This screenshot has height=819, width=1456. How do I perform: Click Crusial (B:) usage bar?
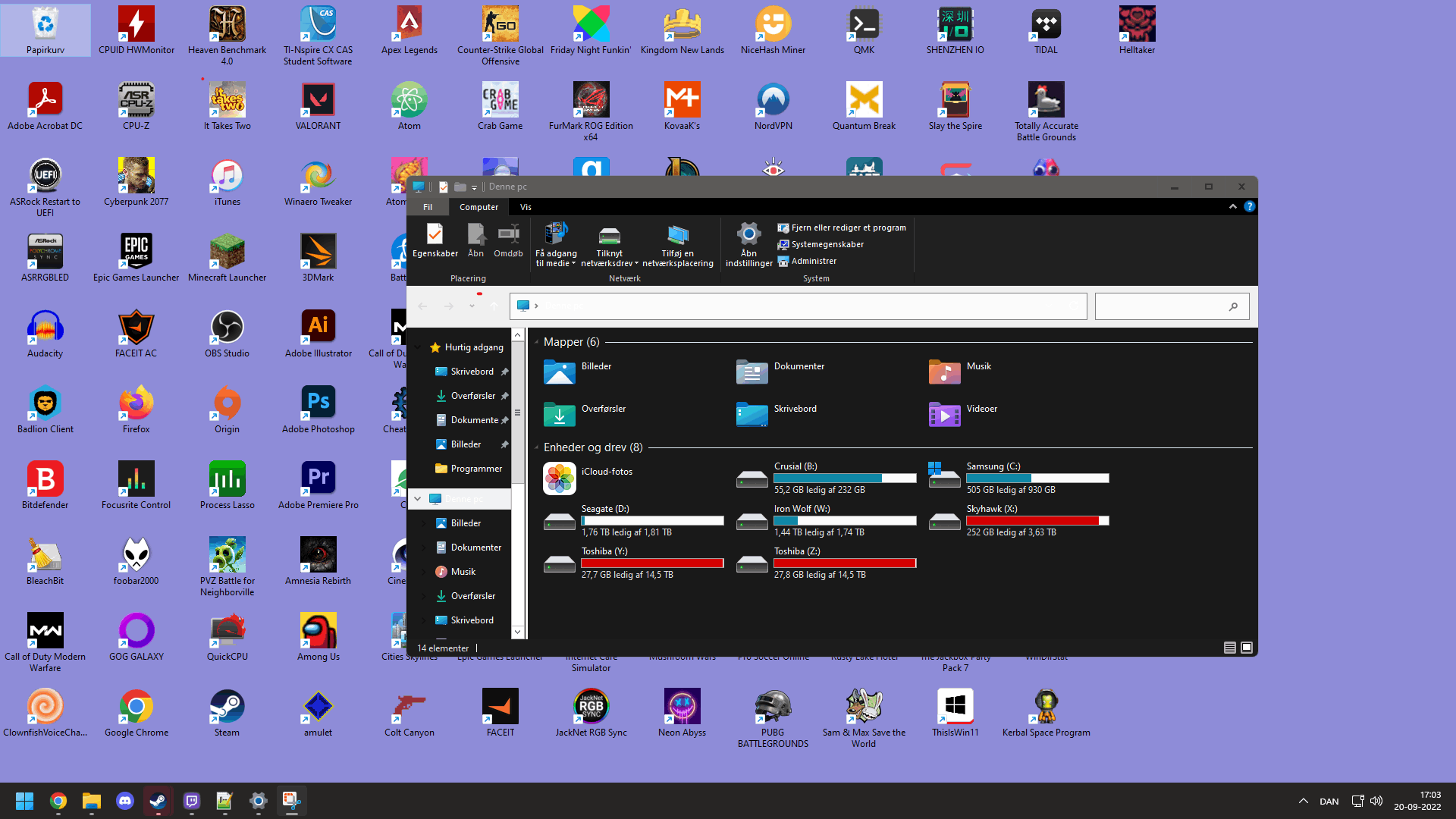pos(845,479)
